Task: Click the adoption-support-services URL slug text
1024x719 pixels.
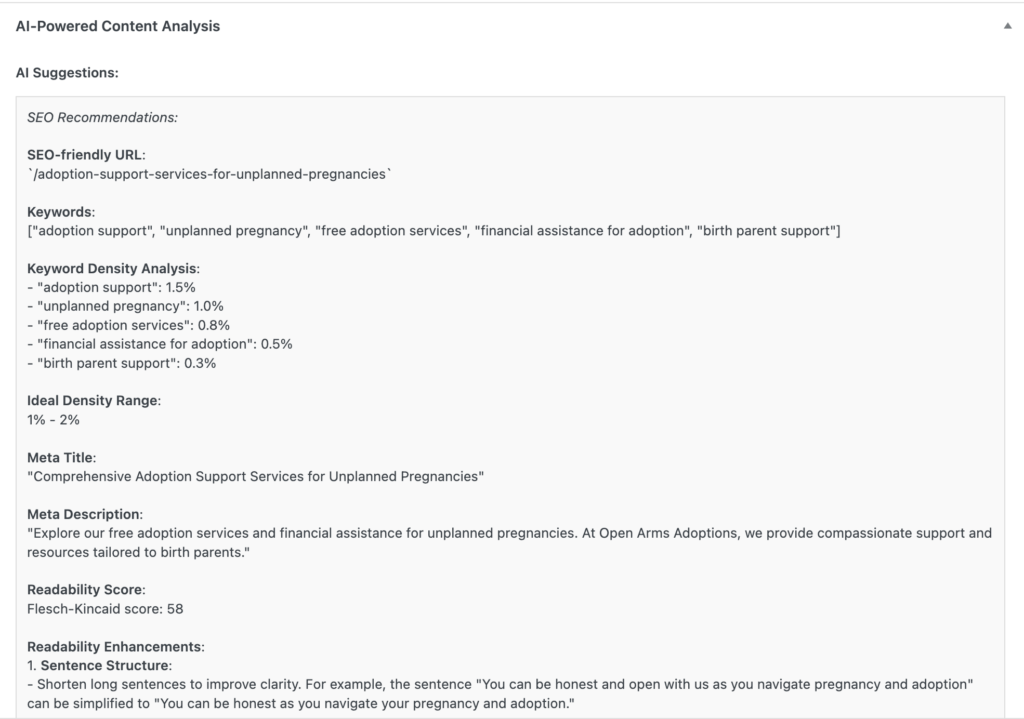Action: [210, 174]
